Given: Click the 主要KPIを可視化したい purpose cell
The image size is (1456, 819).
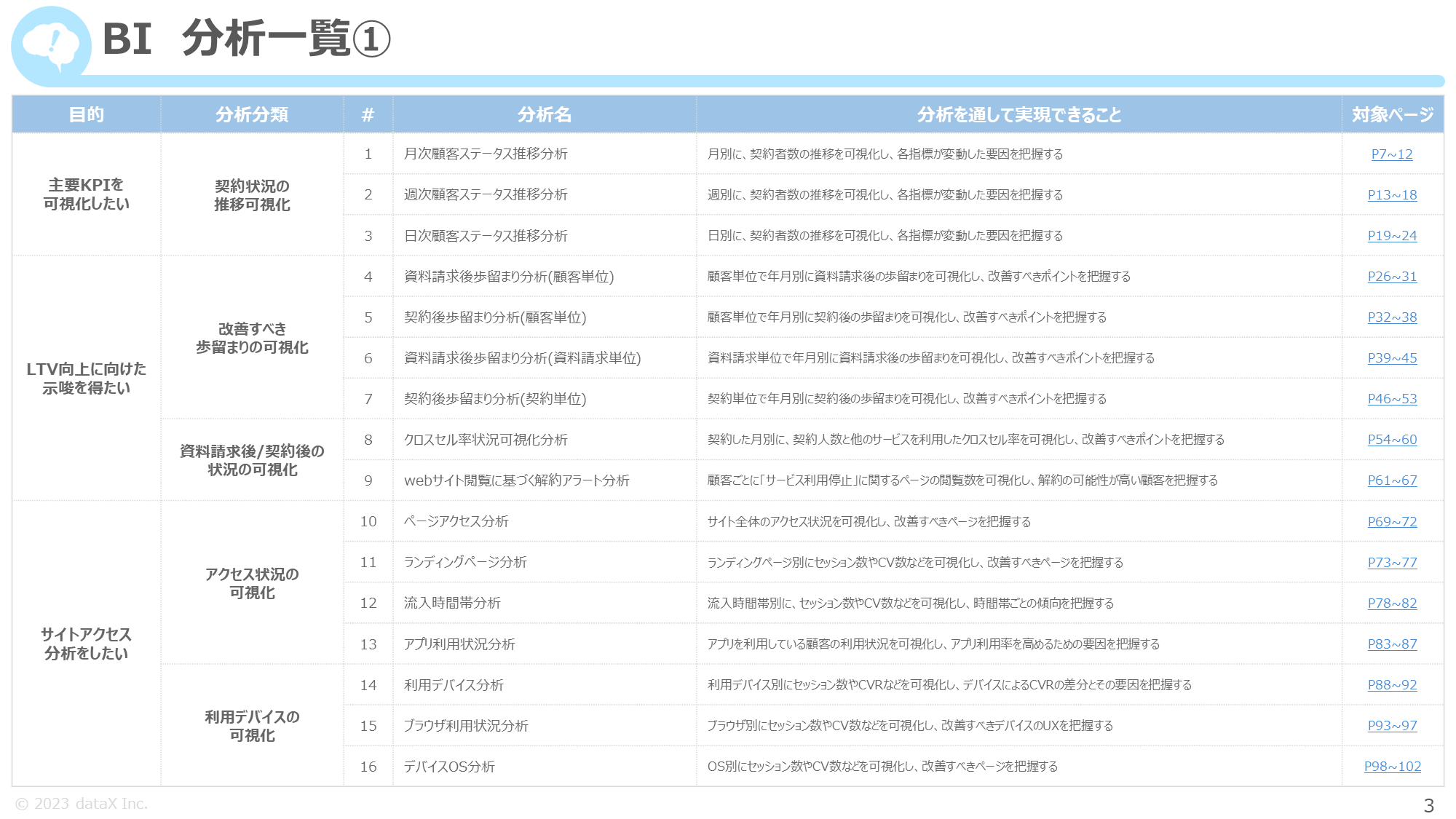Looking at the screenshot, I should point(87,194).
